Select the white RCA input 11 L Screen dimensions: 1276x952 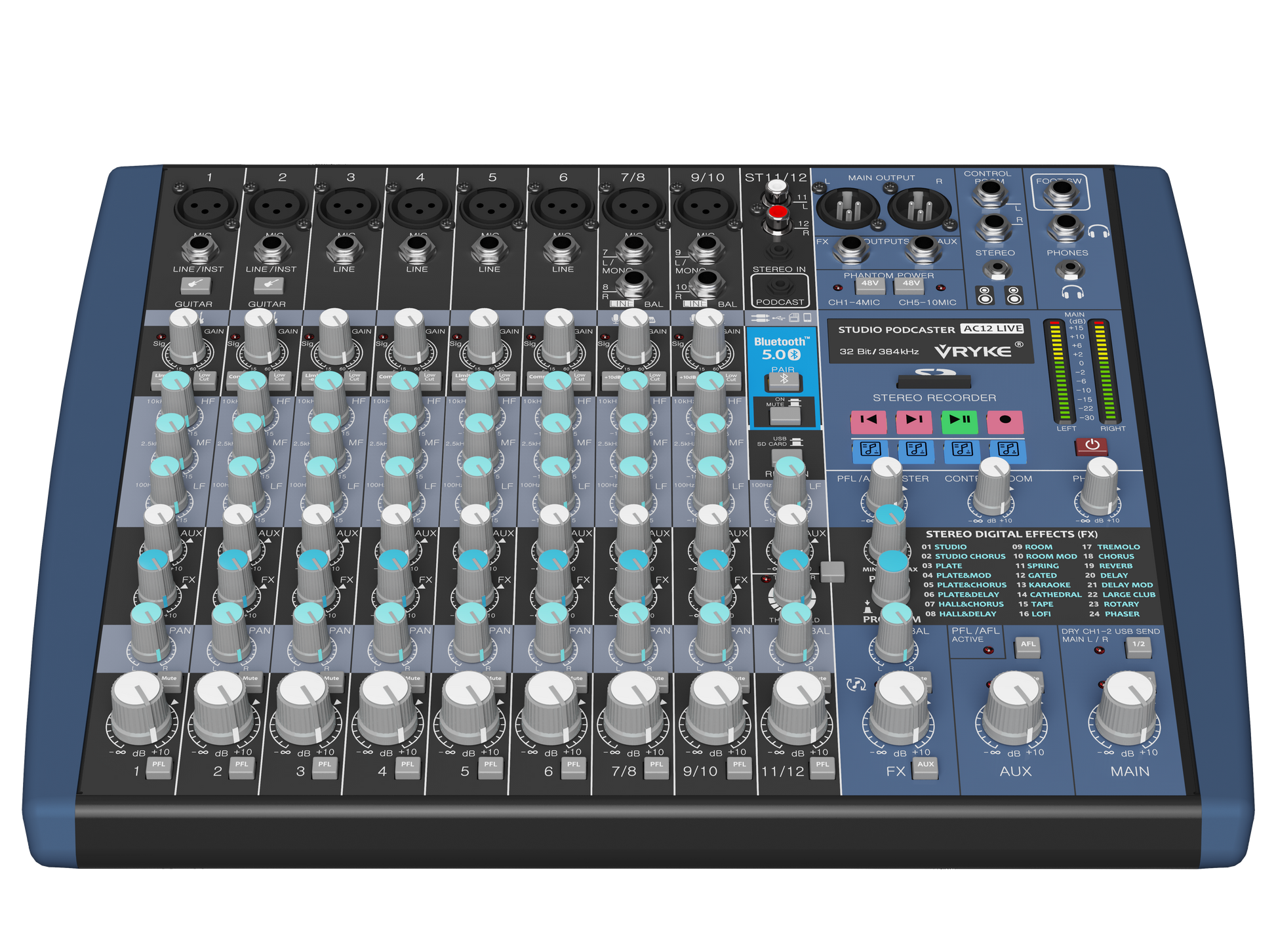tap(777, 191)
